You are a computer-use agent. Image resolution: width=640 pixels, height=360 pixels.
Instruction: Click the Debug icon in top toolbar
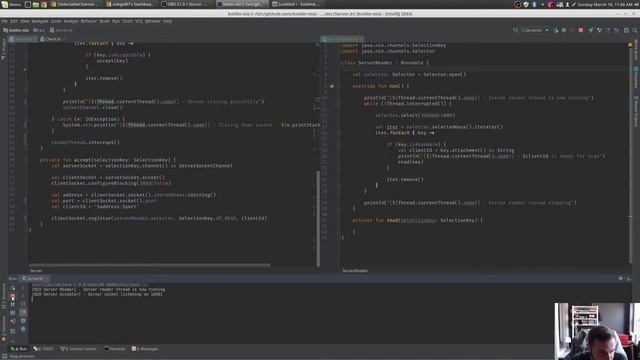tap(564, 30)
